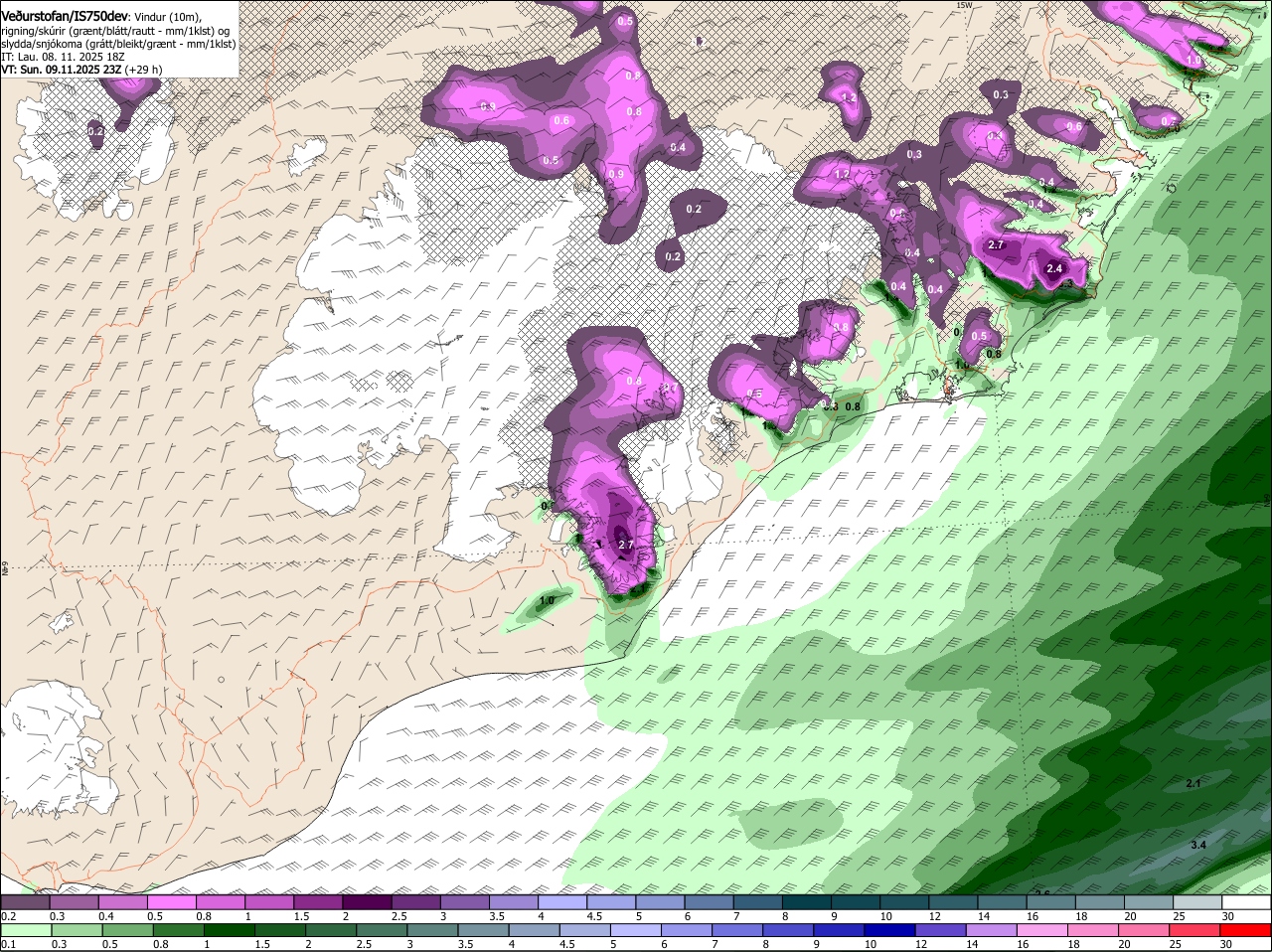Pick the light lavender 4.5 snow legend swatch

pos(610,902)
